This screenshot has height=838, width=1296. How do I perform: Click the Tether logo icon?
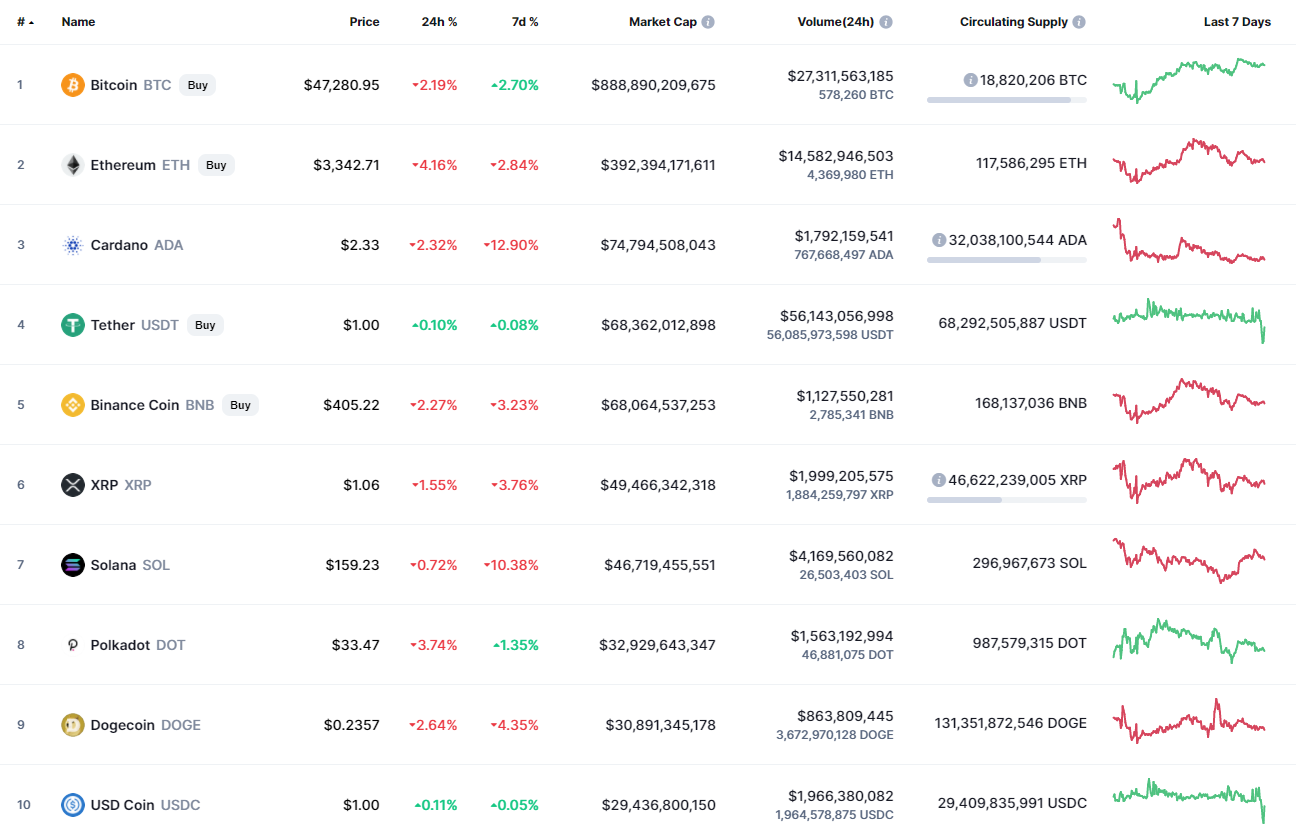[73, 325]
